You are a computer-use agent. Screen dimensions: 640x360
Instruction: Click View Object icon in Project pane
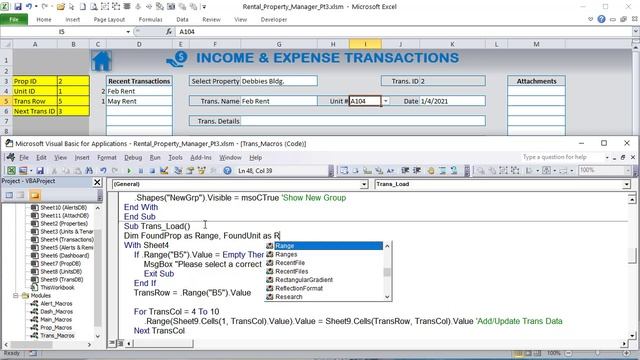coord(21,196)
